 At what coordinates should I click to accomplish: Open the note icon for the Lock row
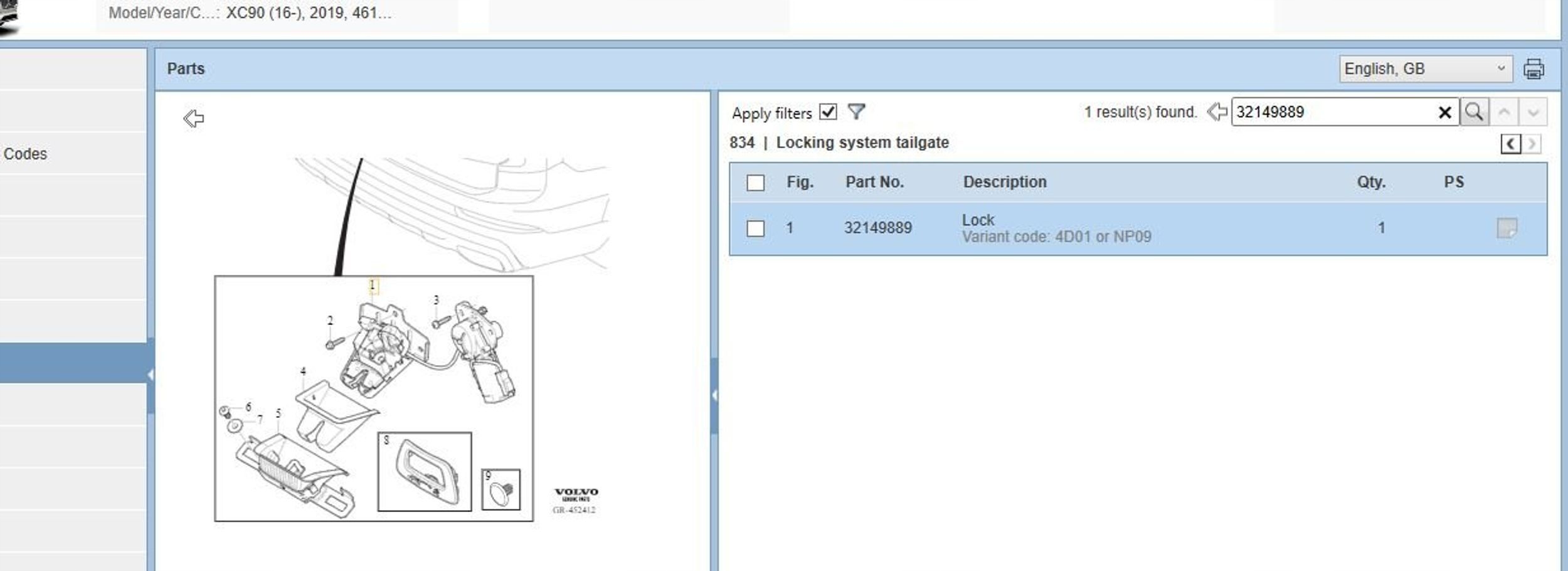[x=1507, y=228]
